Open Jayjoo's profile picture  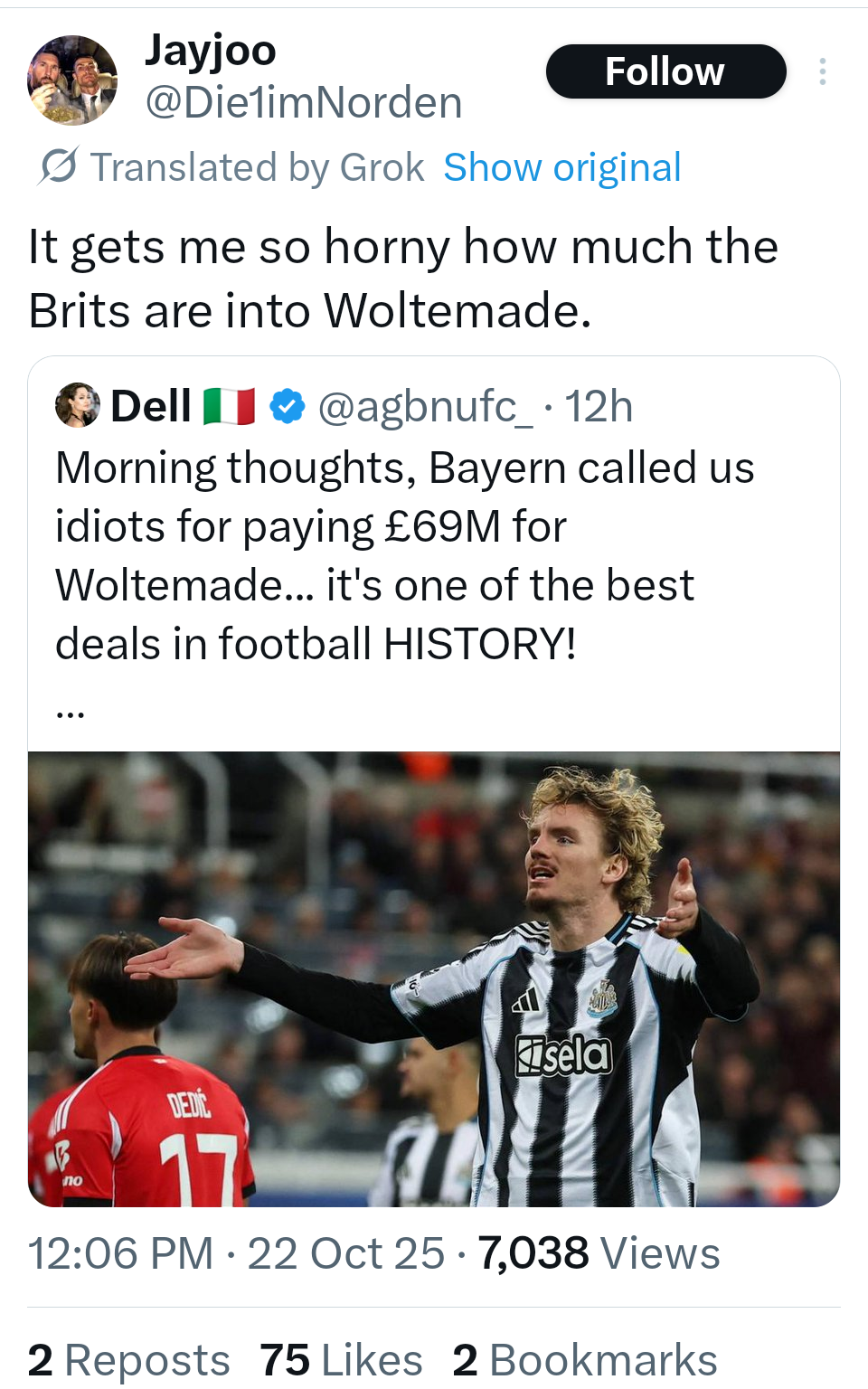pyautogui.click(x=72, y=80)
